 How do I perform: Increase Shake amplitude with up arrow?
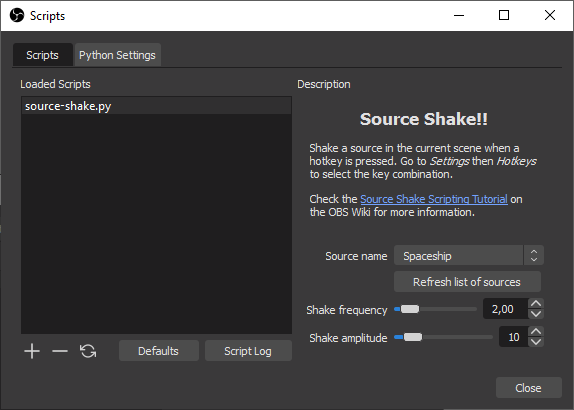click(536, 331)
